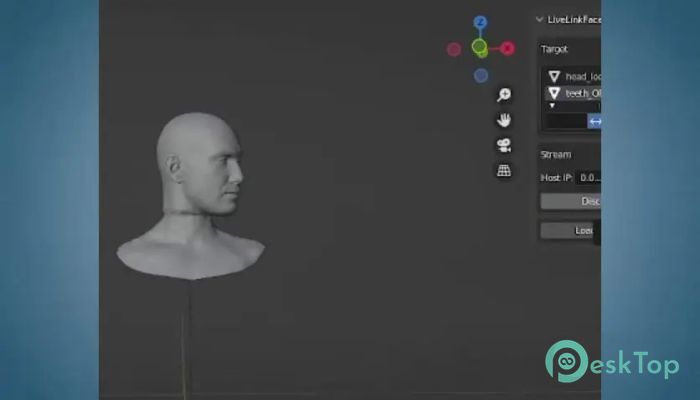
Task: Collapse the LiveLinkFace panel chevron
Action: click(x=539, y=19)
